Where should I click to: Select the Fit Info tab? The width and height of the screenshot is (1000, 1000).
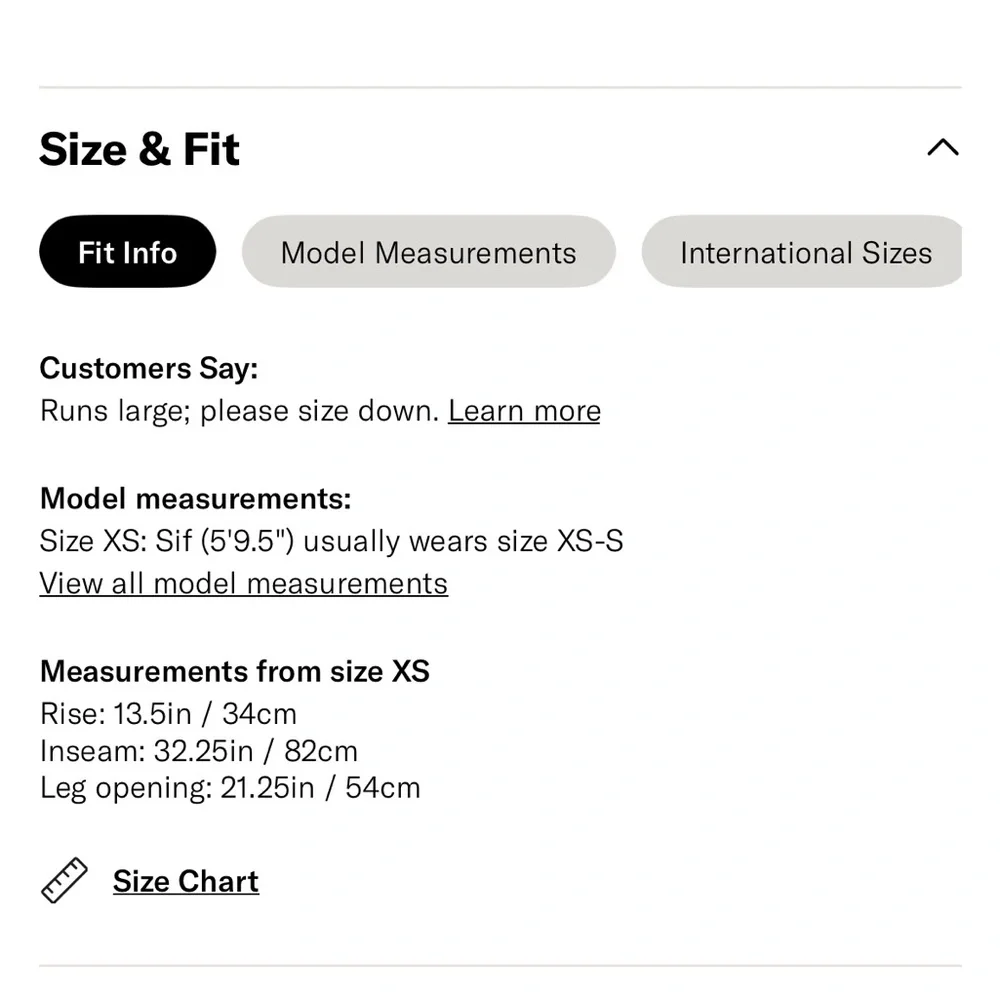pyautogui.click(x=127, y=252)
